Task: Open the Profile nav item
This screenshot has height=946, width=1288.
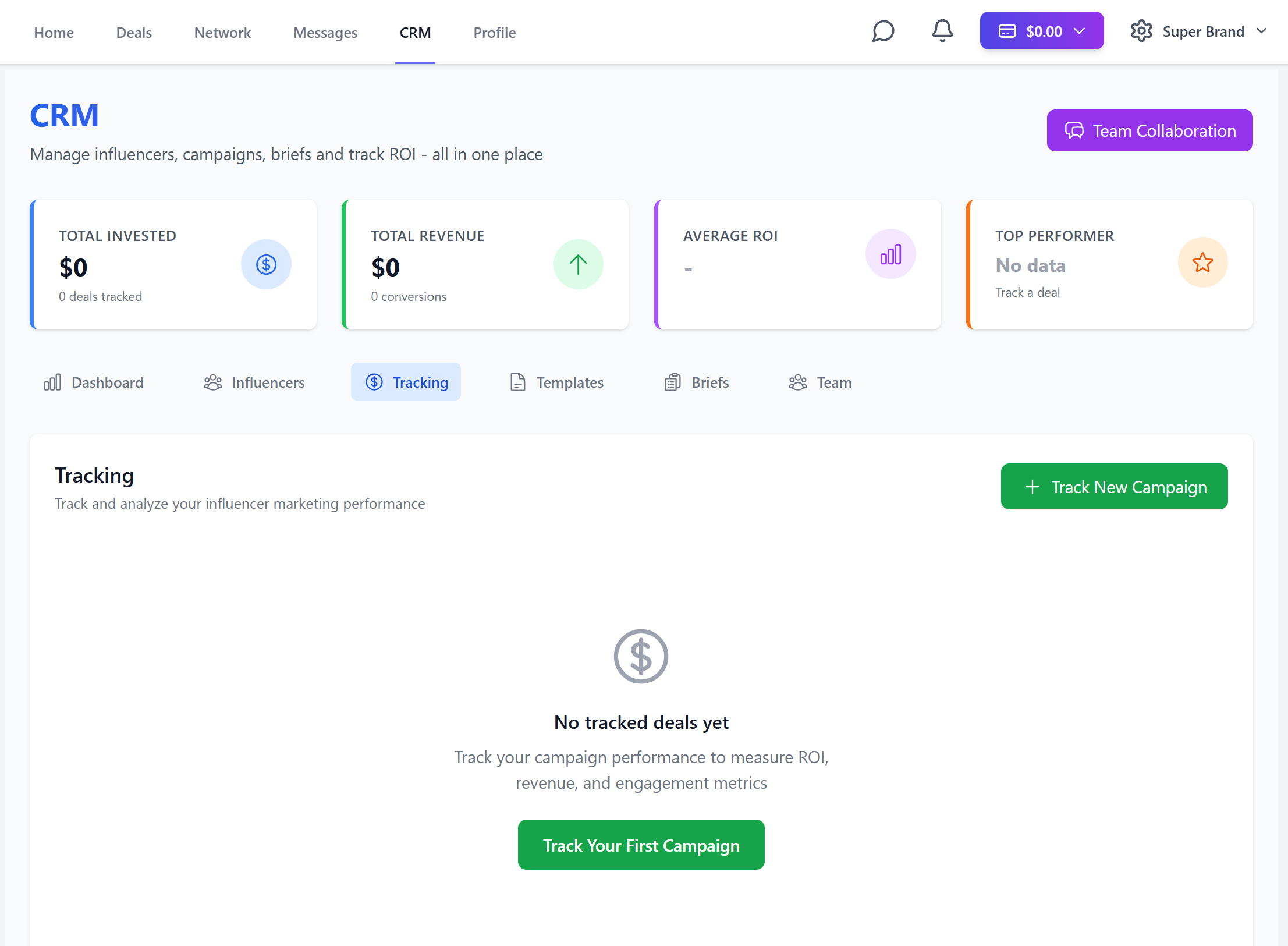Action: (x=495, y=33)
